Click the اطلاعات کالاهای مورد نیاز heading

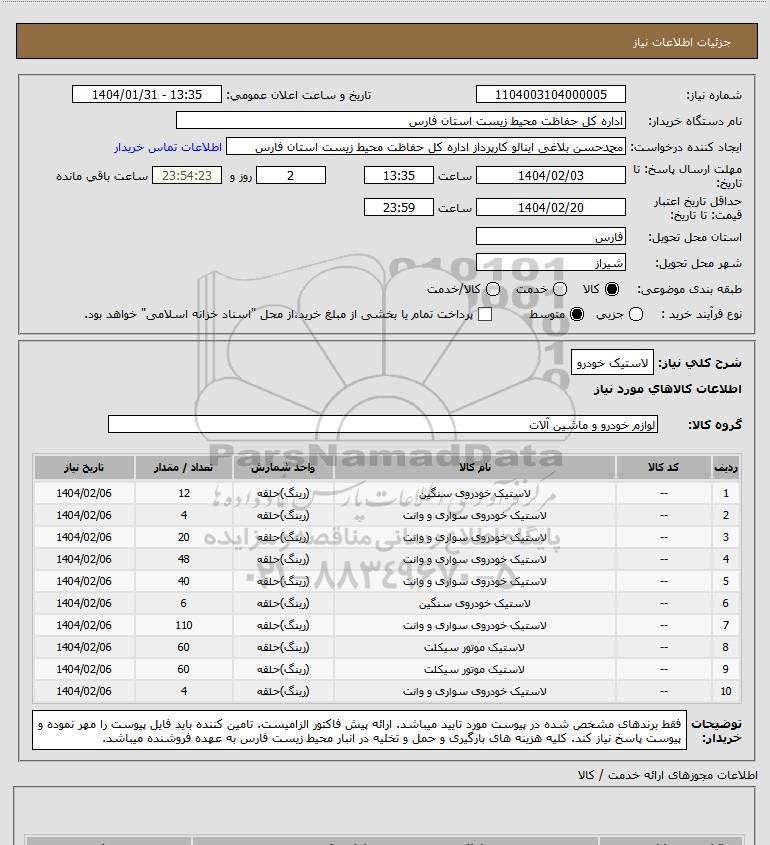point(668,389)
